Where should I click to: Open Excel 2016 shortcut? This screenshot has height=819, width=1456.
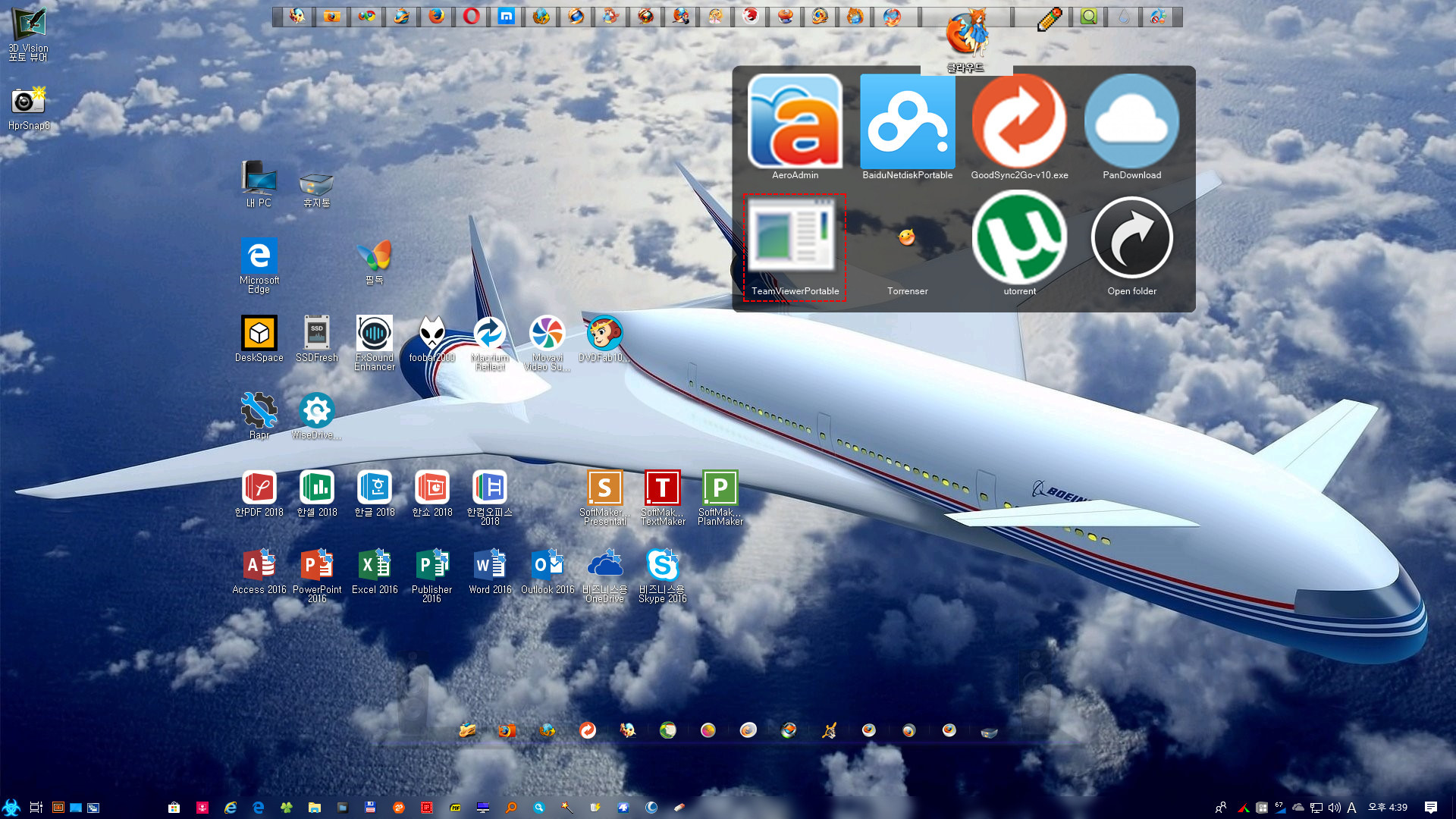(374, 571)
